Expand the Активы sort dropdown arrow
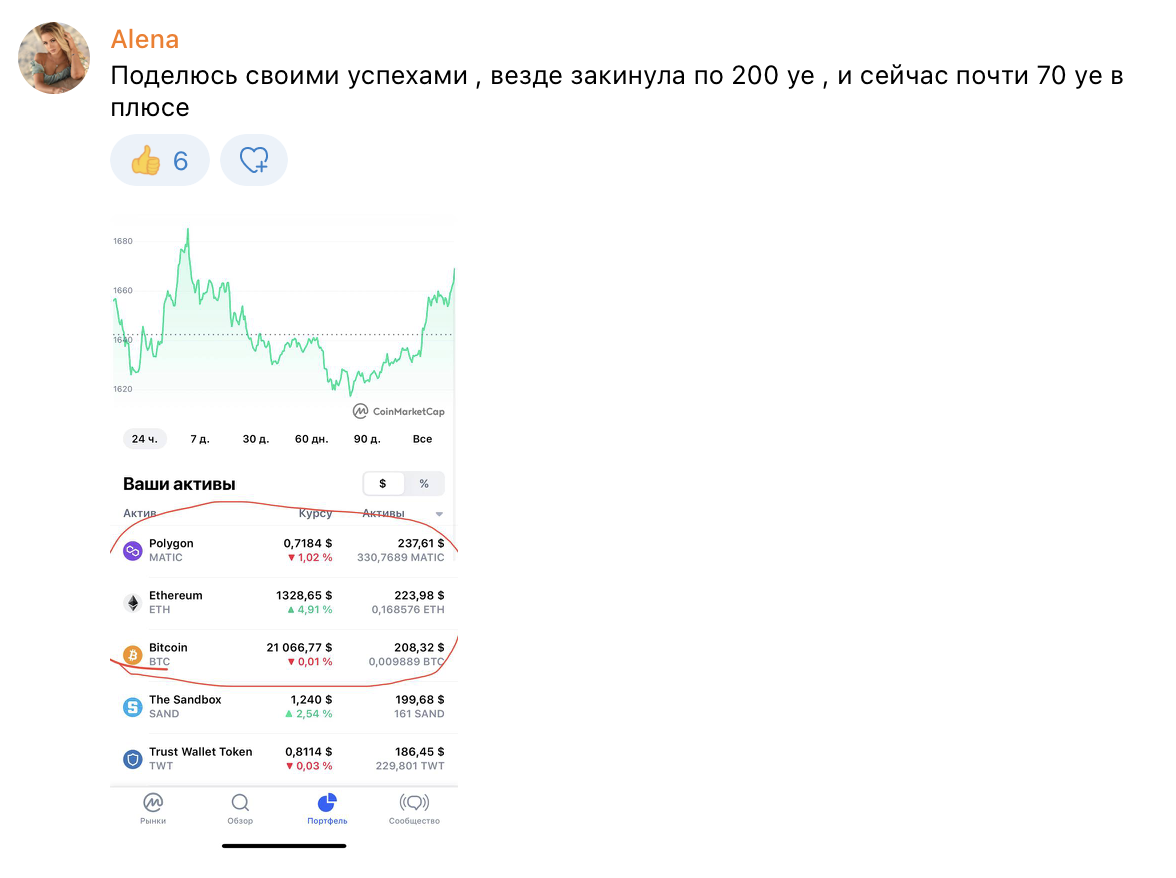Screen dimensions: 1176x878 (x=439, y=515)
